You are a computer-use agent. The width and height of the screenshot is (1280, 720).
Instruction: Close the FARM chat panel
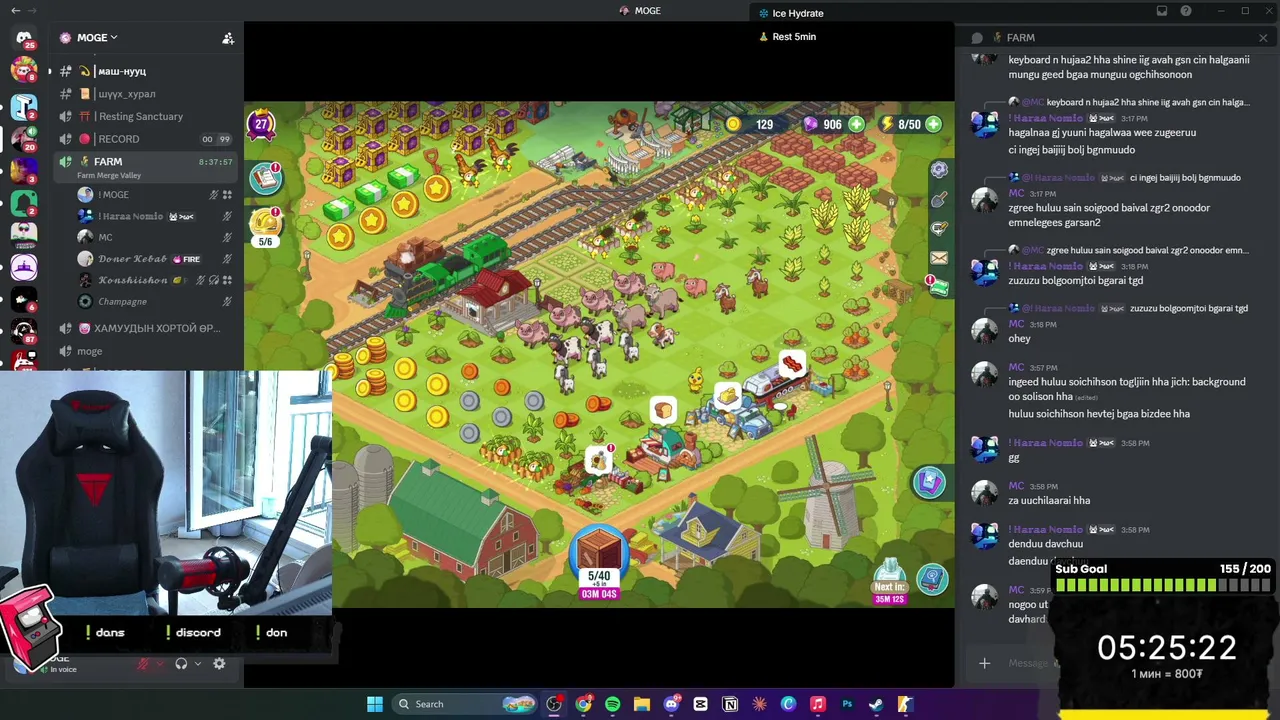pyautogui.click(x=1263, y=38)
